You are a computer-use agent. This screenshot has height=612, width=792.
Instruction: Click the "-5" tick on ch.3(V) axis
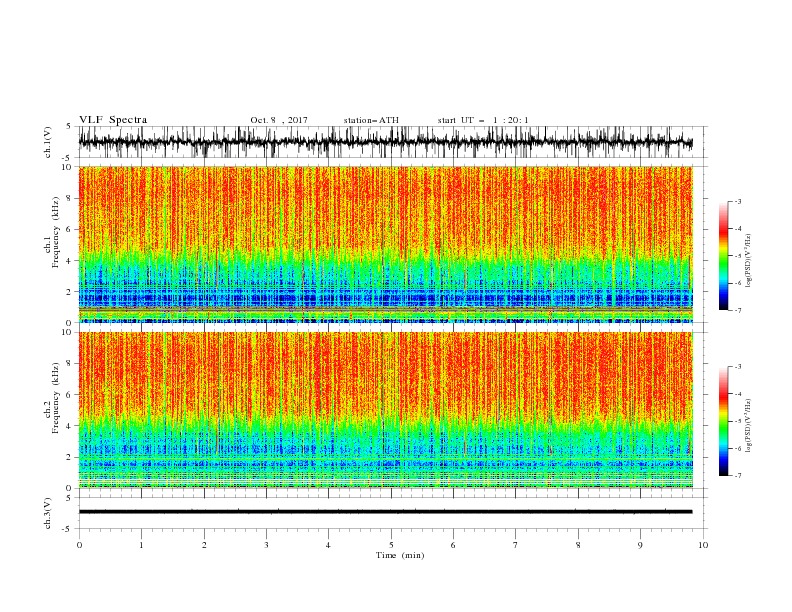67,529
